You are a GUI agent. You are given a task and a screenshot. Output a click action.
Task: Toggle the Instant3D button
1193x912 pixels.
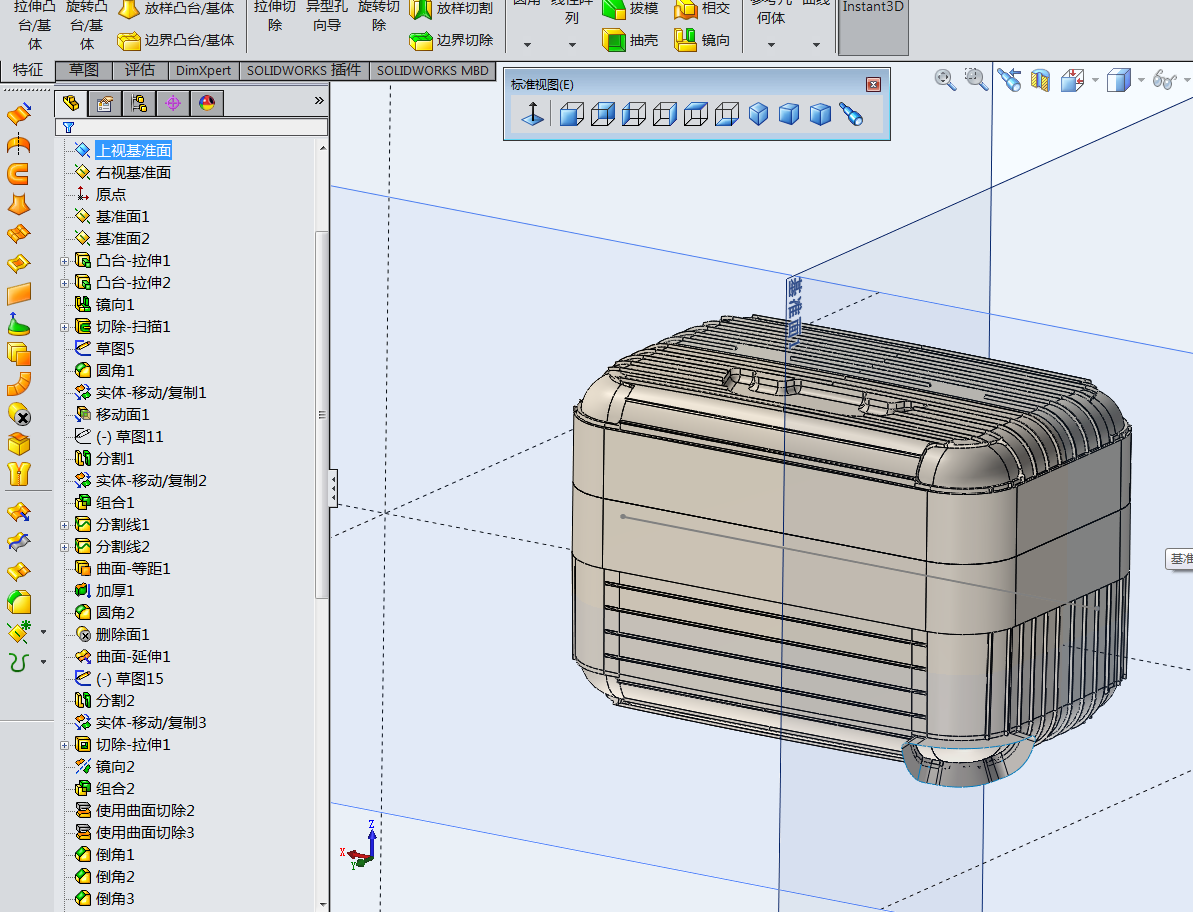[873, 27]
